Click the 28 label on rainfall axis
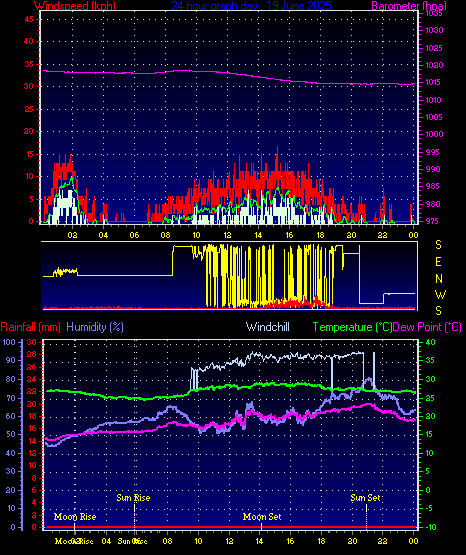Image resolution: width=466 pixels, height=555 pixels. (32, 354)
